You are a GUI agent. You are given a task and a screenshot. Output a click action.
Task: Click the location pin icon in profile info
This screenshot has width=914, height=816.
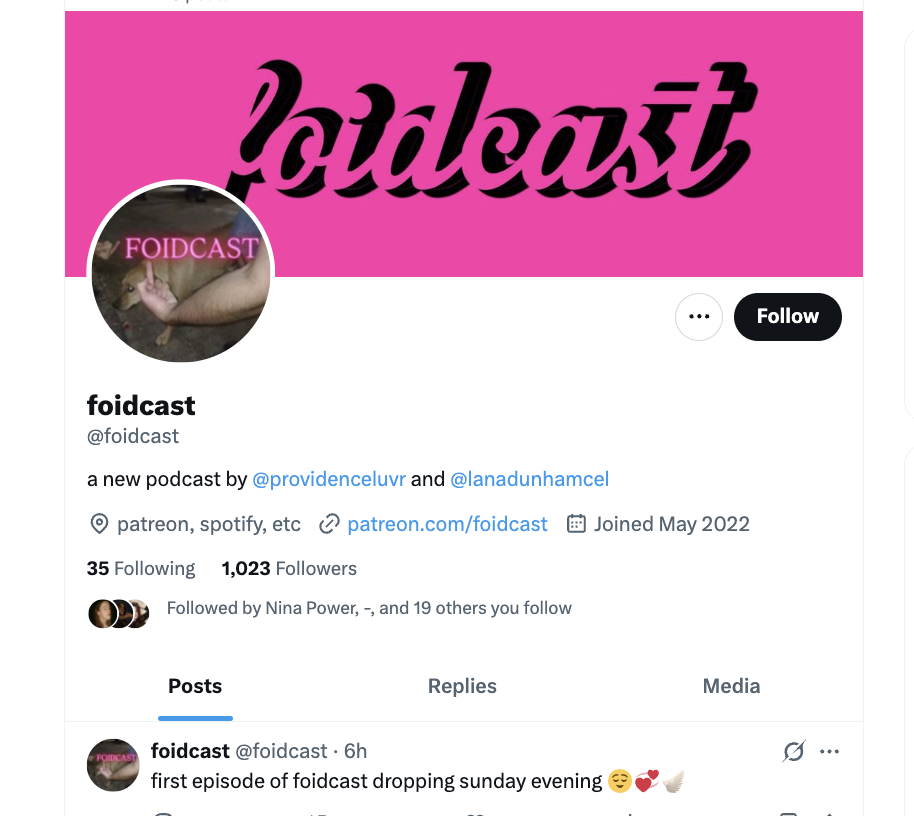(99, 524)
